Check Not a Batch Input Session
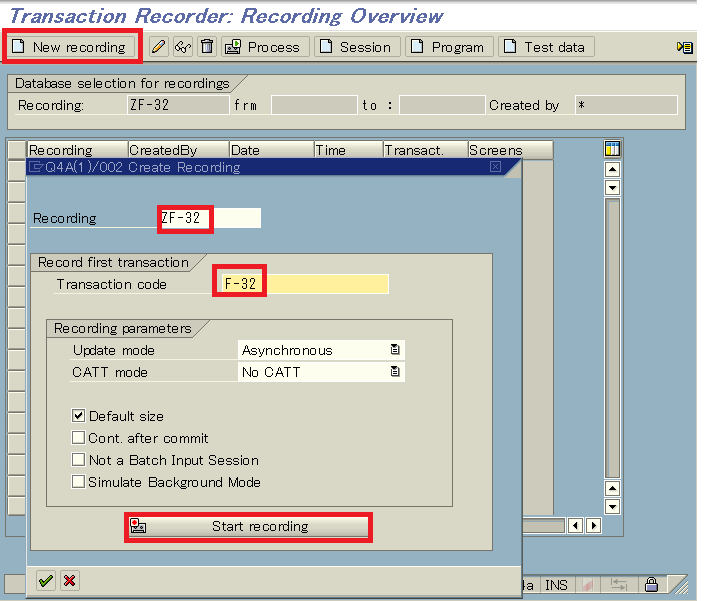Viewport: 708px width, 601px height. click(x=78, y=460)
